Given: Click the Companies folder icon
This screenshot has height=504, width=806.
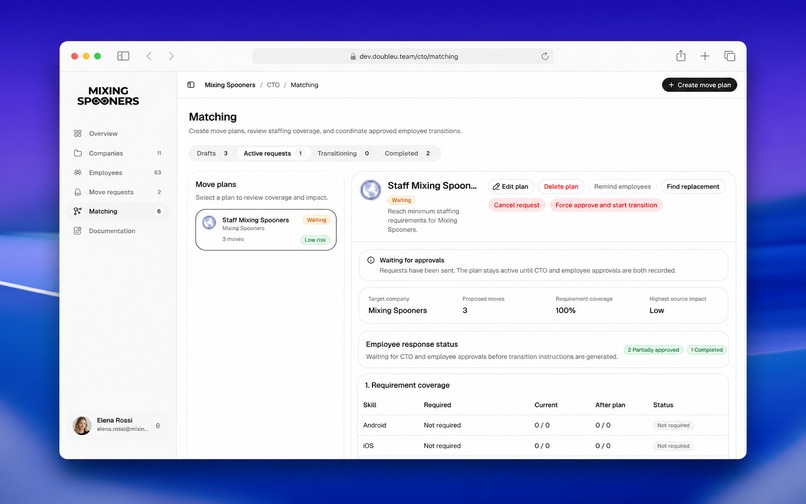Looking at the screenshot, I should coord(78,153).
